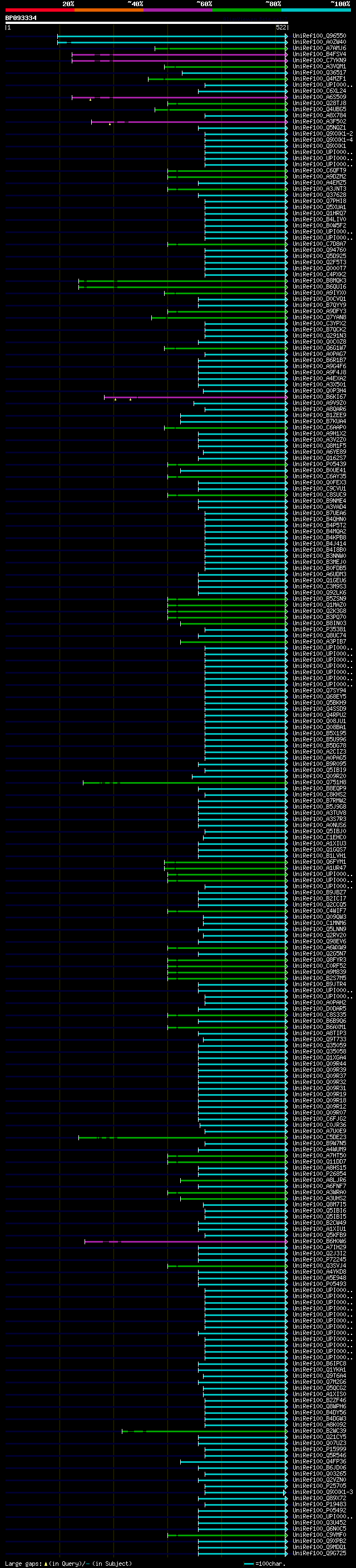Select hit label UniRef100_Q6G1W7
This screenshot has height=1568, width=356.
(319, 348)
